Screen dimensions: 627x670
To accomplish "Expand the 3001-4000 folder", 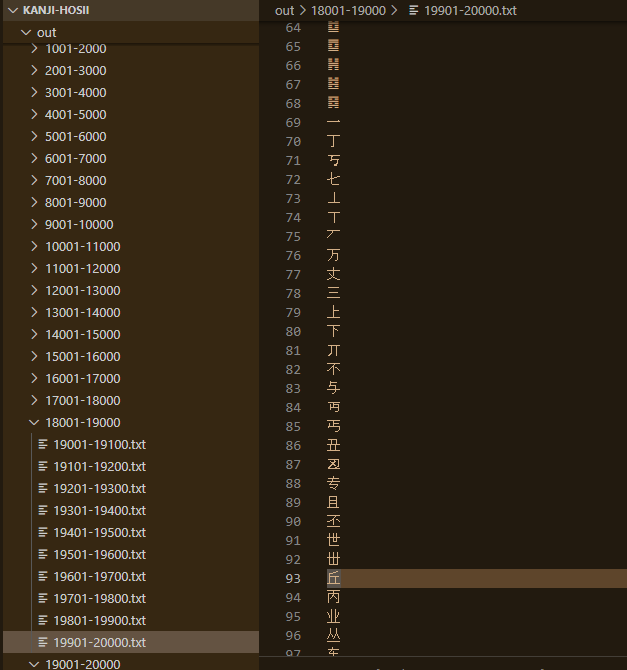I will click(76, 93).
